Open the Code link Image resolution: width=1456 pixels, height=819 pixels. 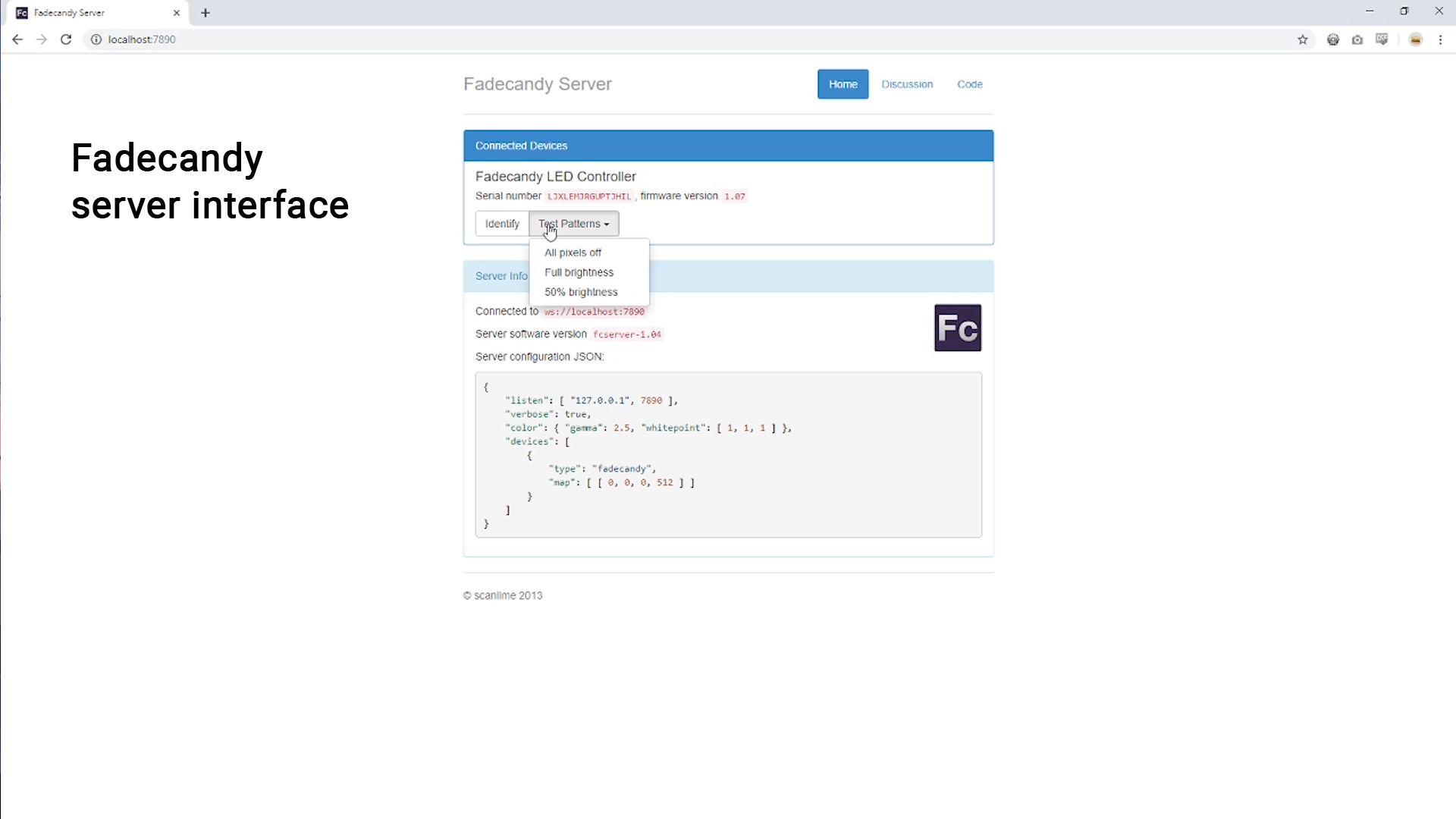tap(970, 84)
